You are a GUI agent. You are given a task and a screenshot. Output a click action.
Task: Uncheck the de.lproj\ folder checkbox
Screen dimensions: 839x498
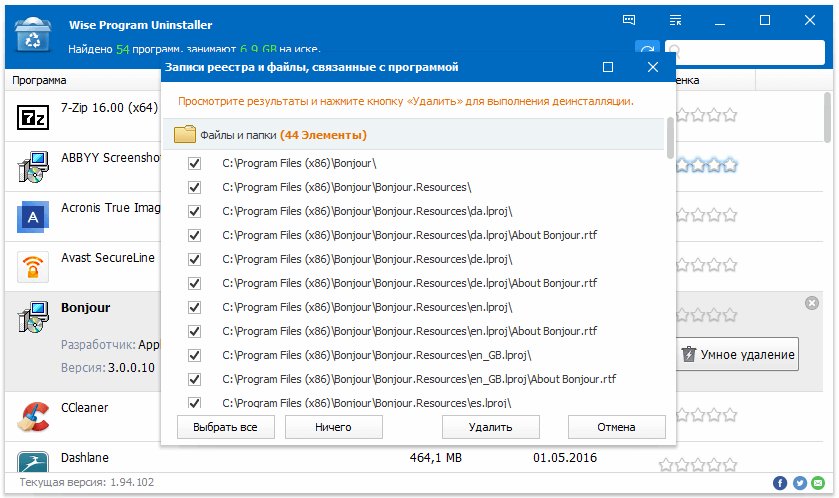(194, 259)
